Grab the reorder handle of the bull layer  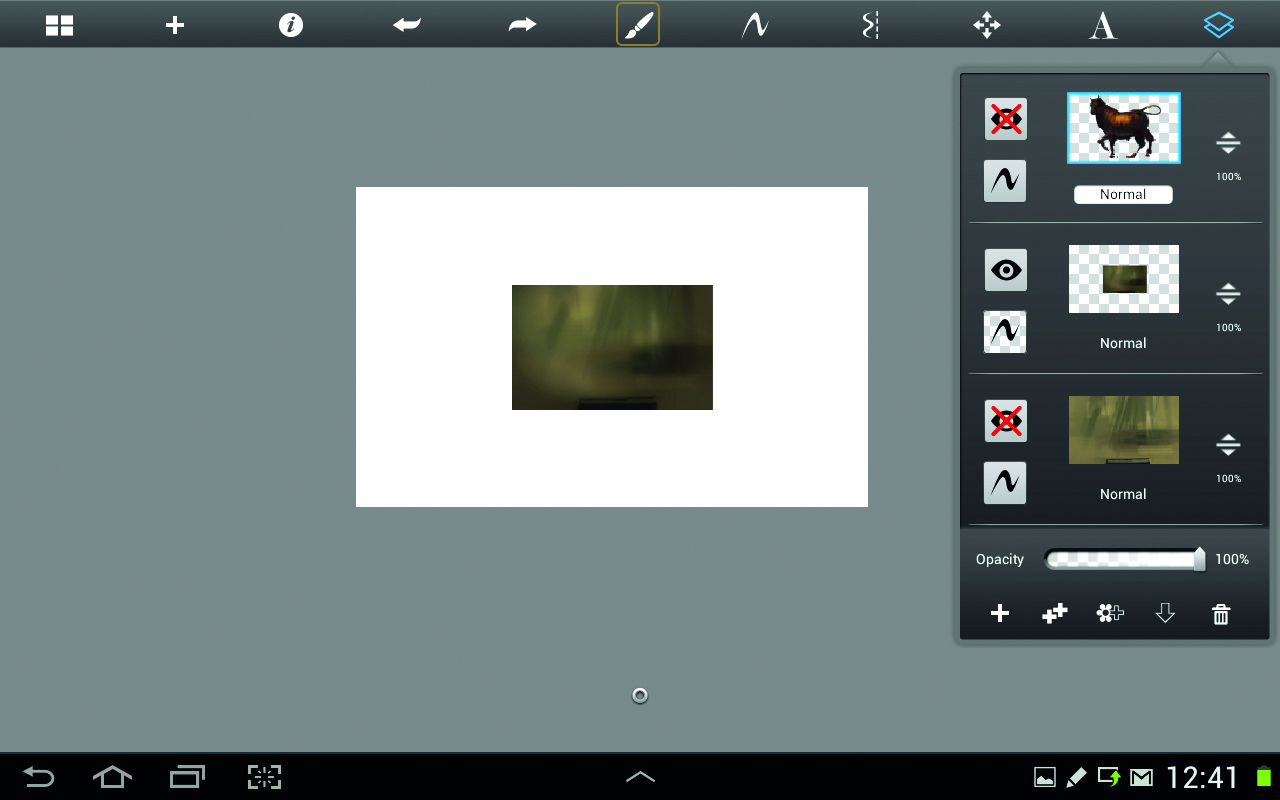[1228, 143]
